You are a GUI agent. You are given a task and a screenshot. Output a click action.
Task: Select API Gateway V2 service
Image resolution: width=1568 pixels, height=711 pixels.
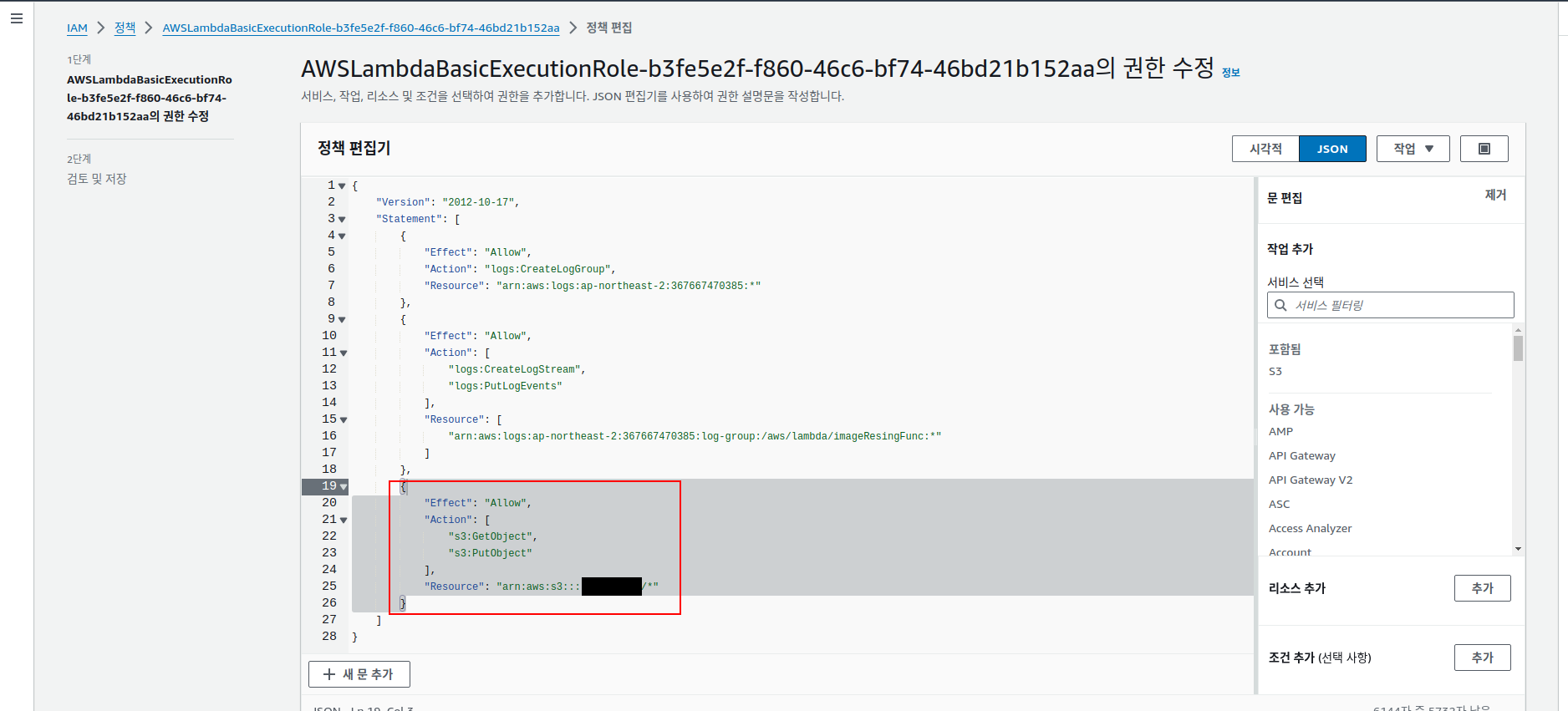pos(1311,480)
